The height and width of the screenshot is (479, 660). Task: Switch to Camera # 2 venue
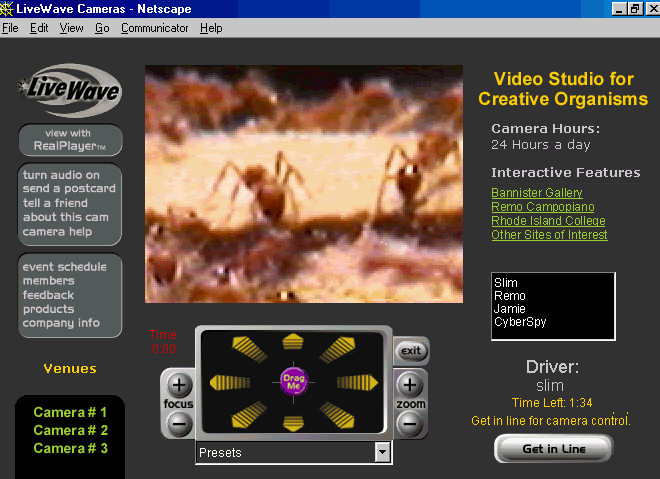point(70,430)
